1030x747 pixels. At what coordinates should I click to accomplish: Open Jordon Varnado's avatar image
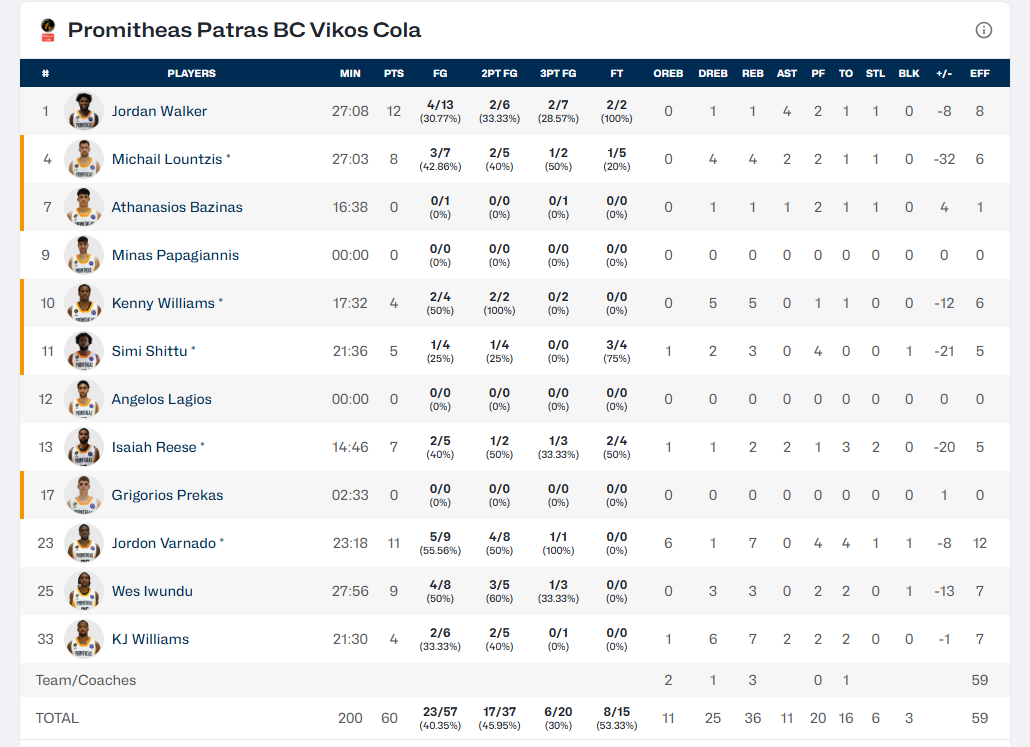(x=84, y=543)
